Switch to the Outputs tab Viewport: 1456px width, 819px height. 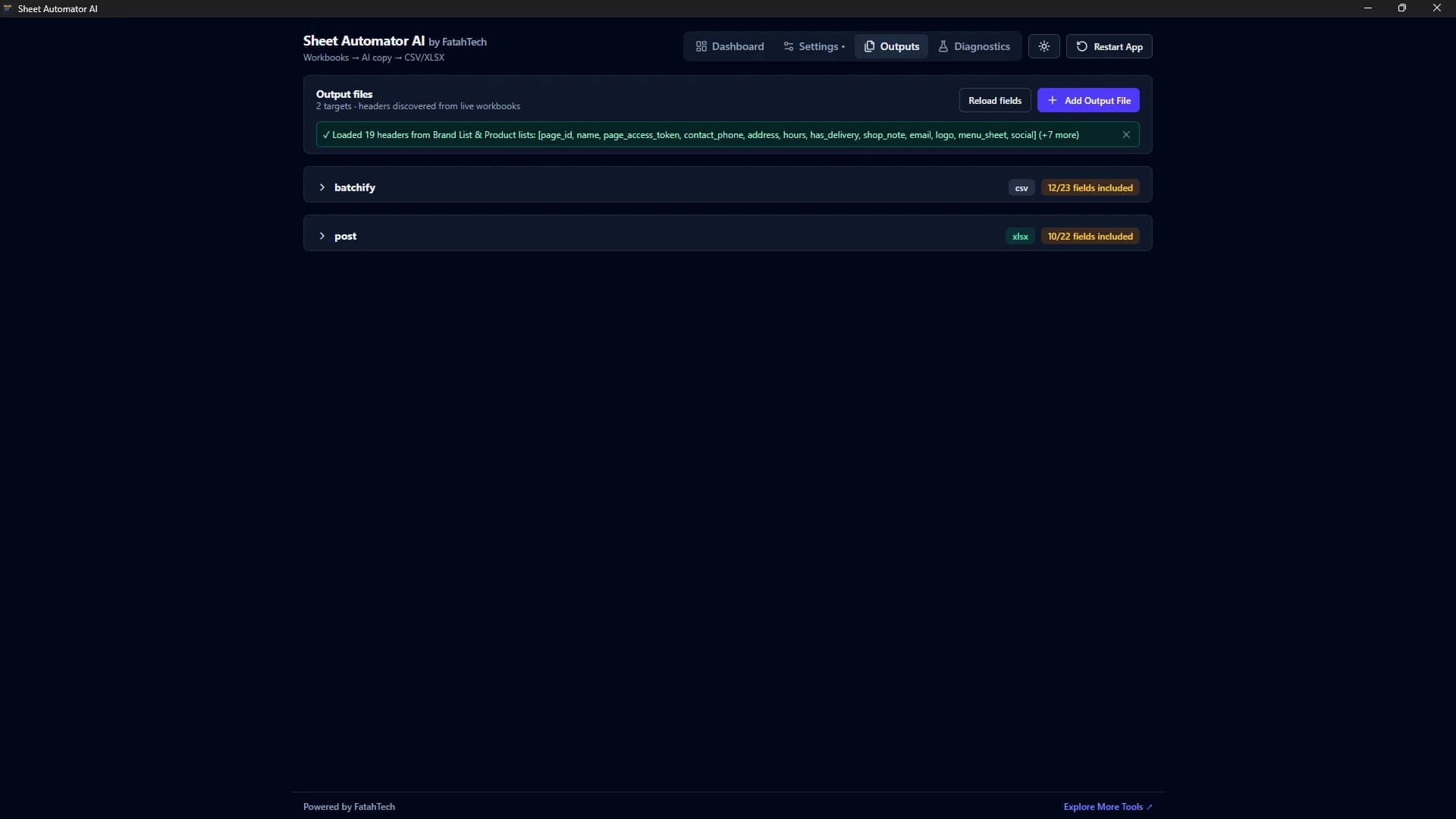point(891,46)
